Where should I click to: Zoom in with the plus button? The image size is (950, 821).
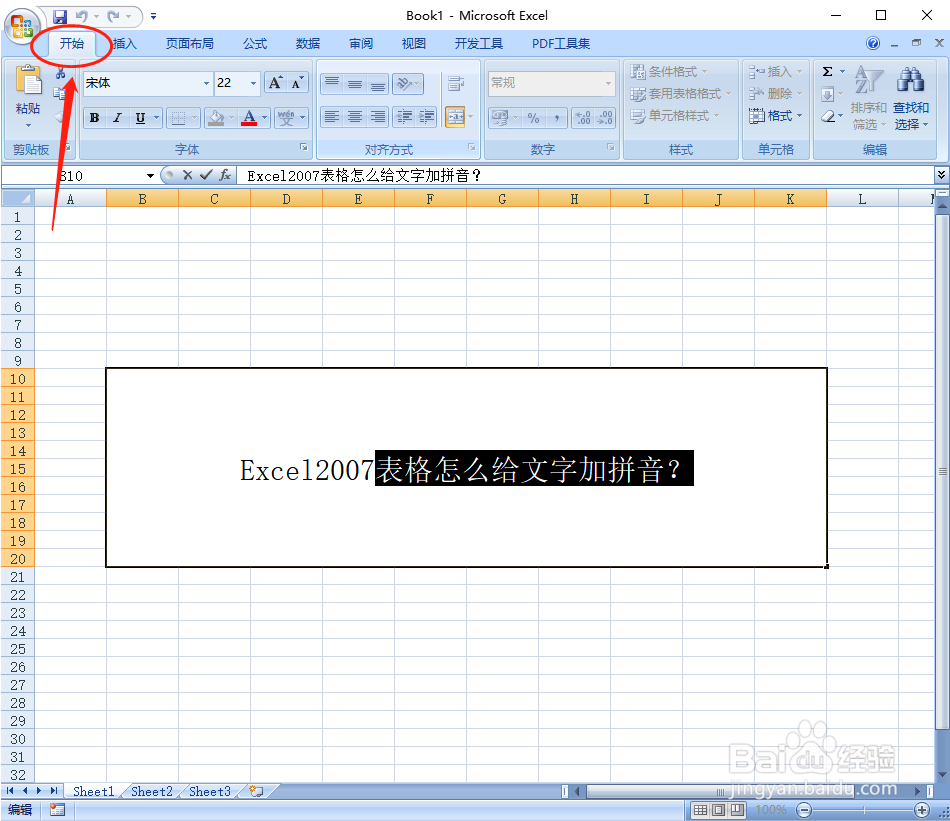pos(922,809)
